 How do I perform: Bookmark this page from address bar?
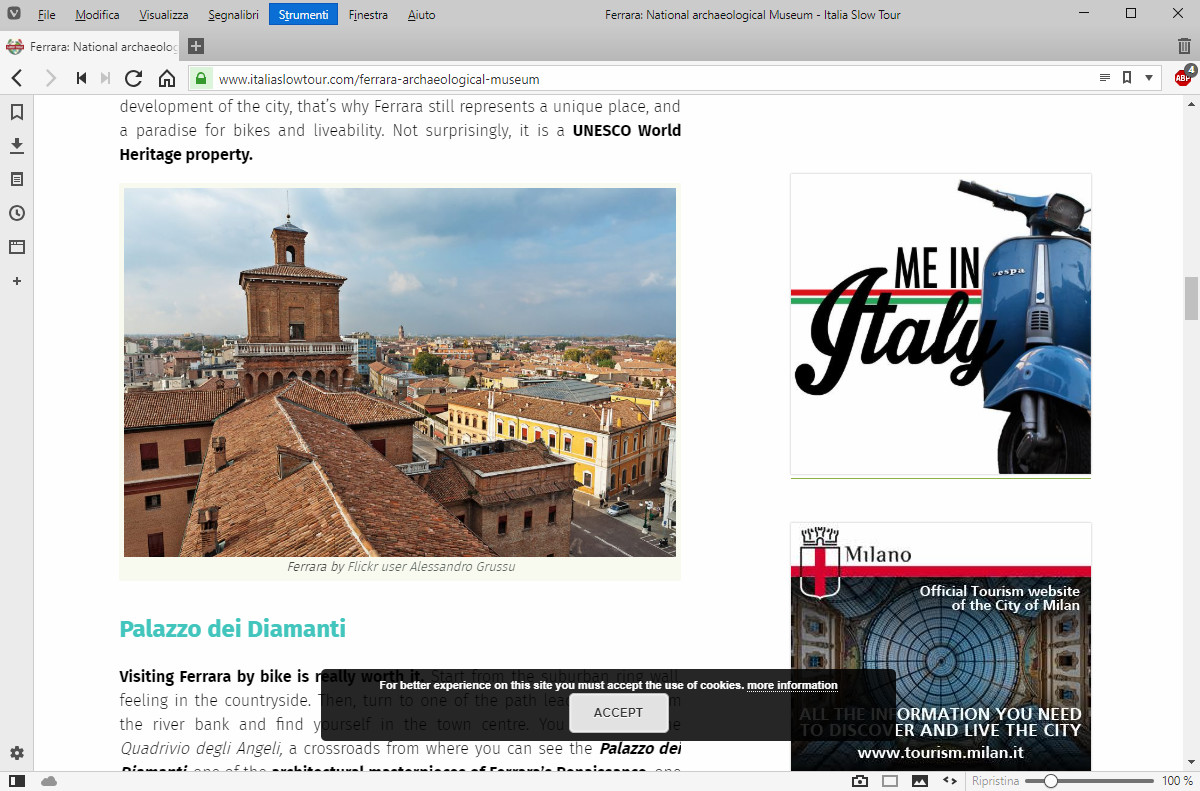(x=1127, y=78)
